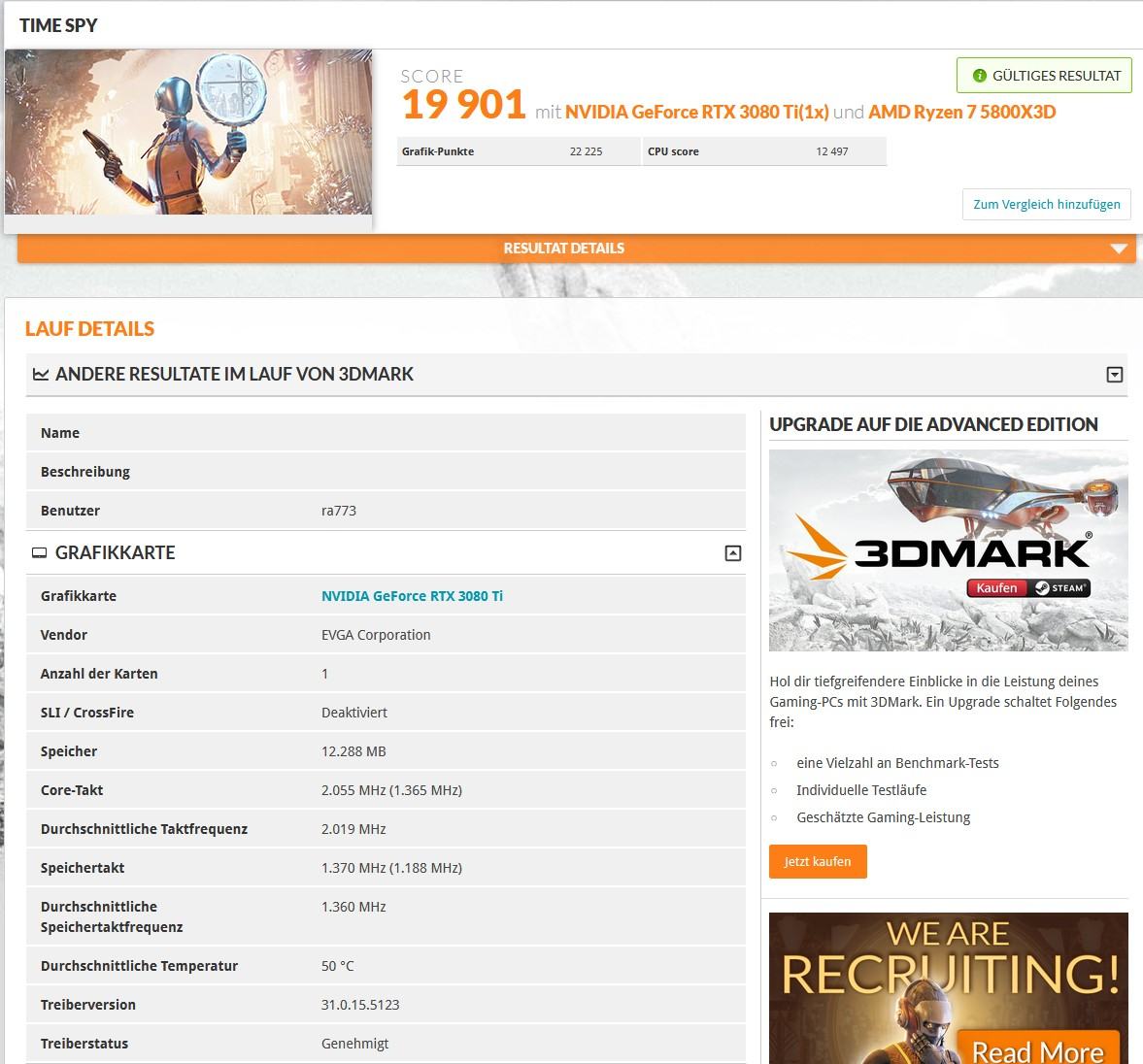Click the white arrow on Resultat Details bar
This screenshot has width=1143, height=1064.
pos(1118,249)
